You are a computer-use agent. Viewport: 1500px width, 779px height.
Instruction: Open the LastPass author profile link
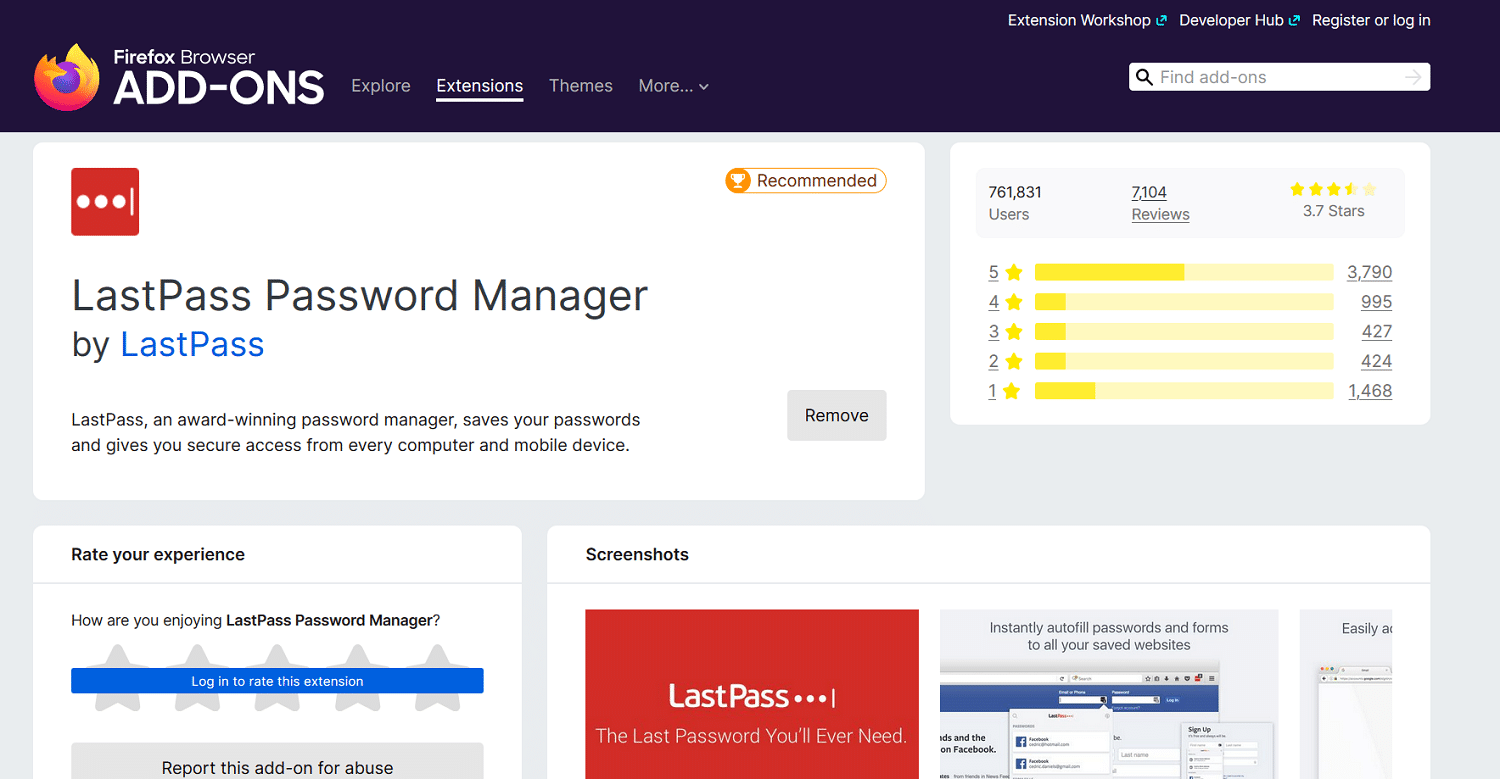point(192,345)
